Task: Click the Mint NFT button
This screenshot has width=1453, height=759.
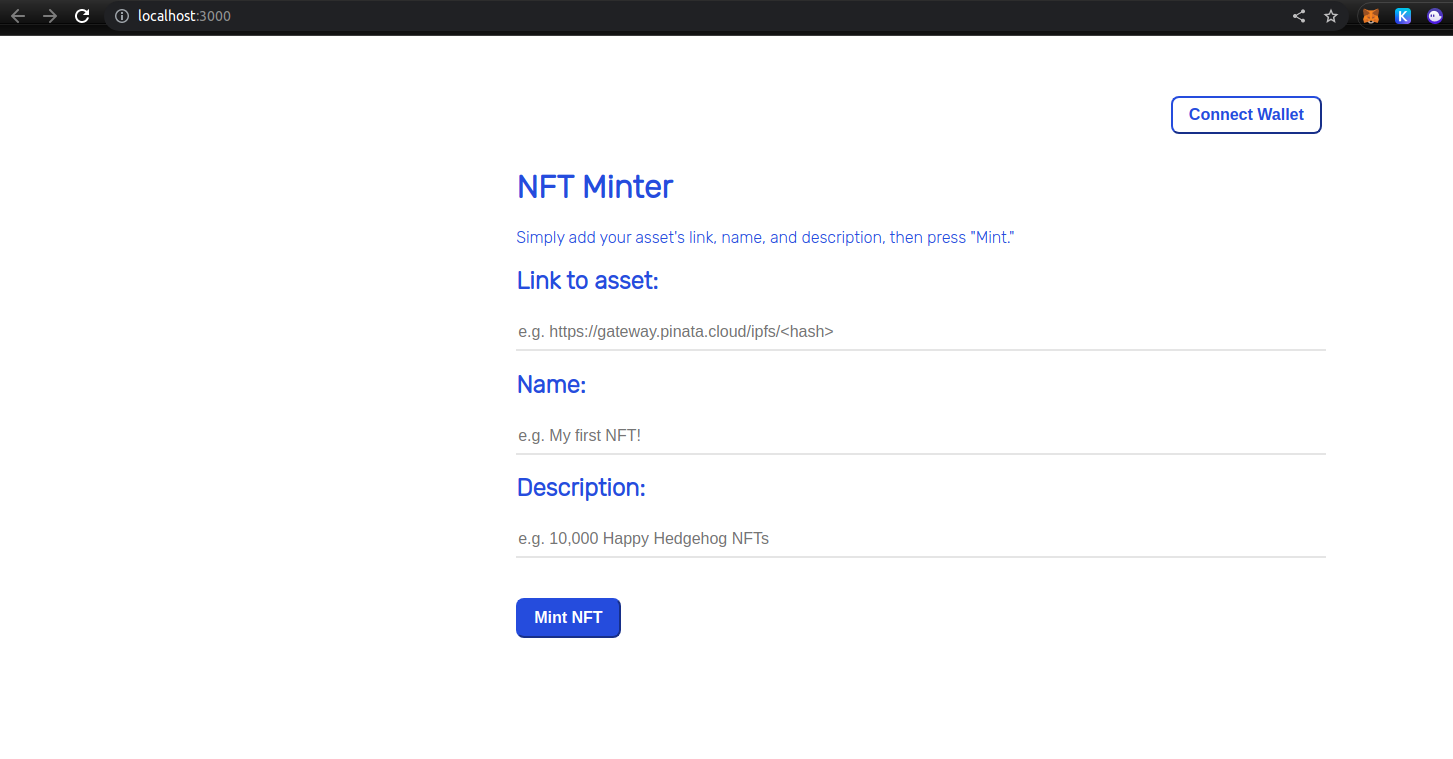Action: point(568,618)
